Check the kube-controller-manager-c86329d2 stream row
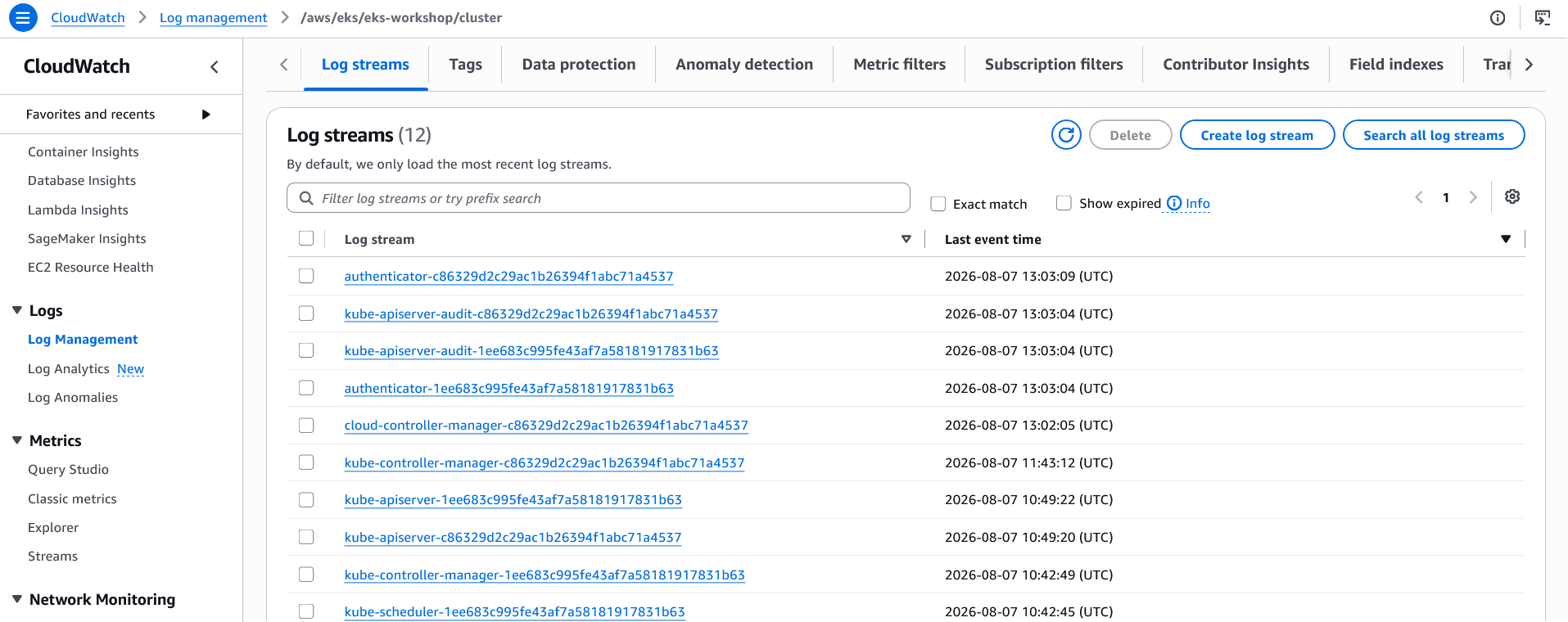 coord(306,462)
